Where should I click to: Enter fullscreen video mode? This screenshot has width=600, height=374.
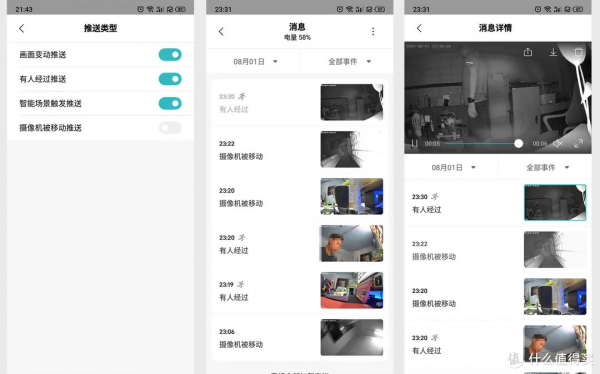tap(578, 144)
